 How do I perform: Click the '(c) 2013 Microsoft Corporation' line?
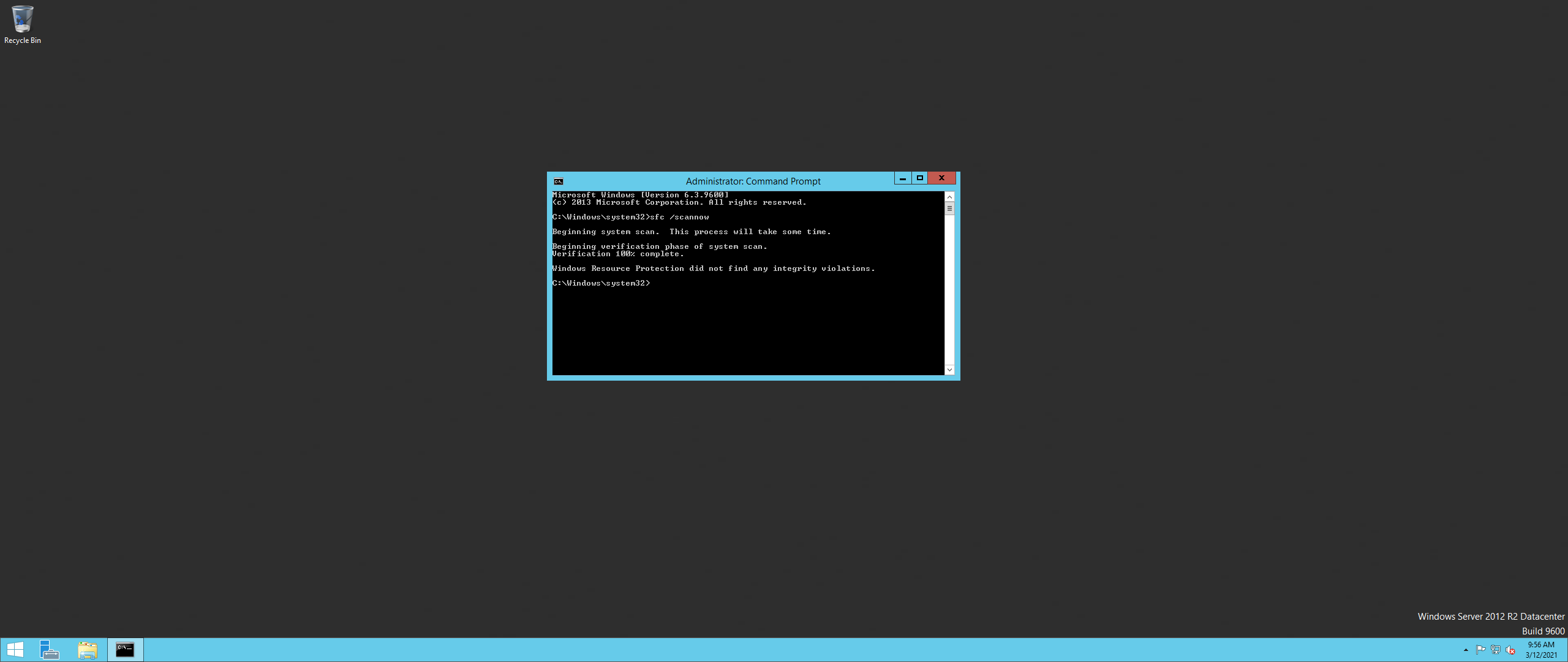pyautogui.click(x=679, y=202)
